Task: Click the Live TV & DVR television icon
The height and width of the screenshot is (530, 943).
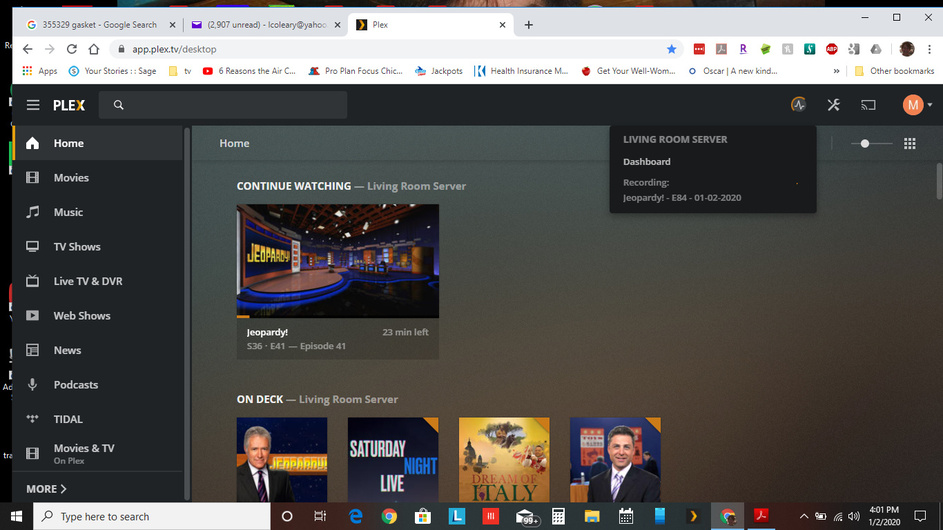Action: [x=32, y=281]
